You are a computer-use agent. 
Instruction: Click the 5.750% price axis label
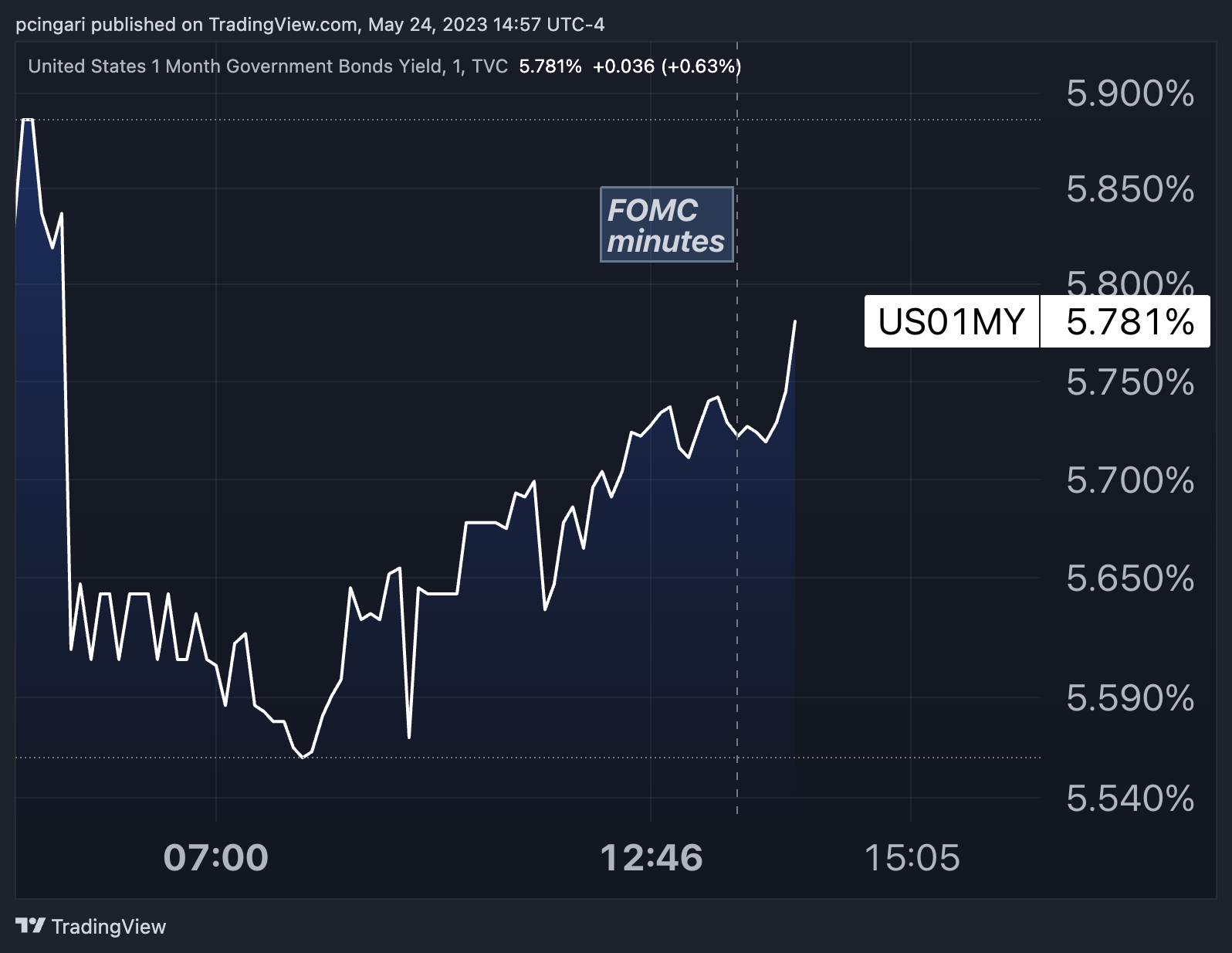[x=1130, y=382]
